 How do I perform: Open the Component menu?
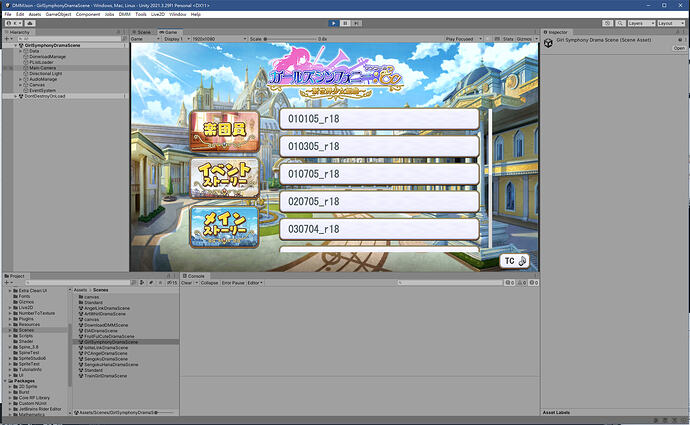(88, 14)
